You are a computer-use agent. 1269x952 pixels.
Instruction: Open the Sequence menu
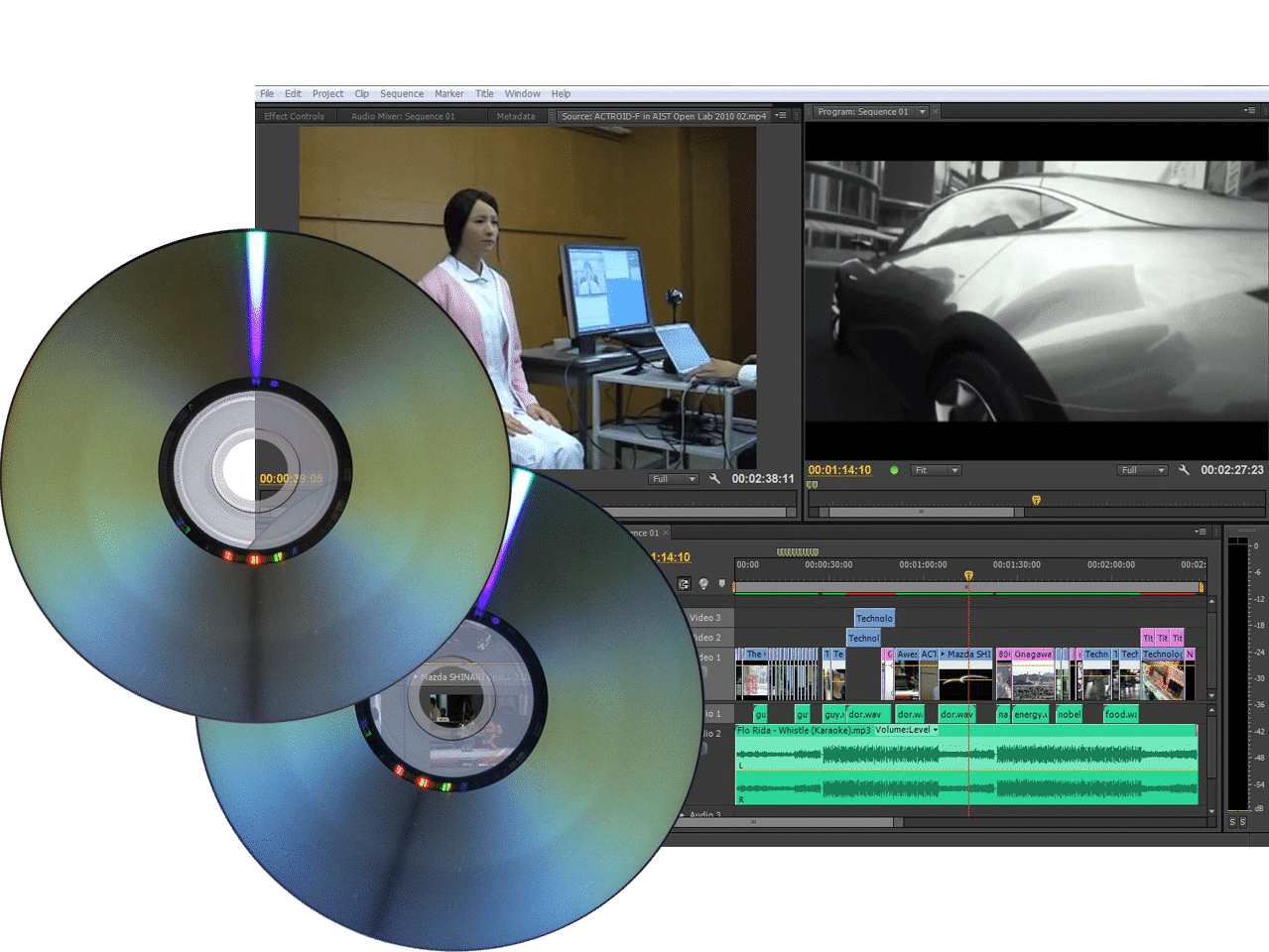click(402, 94)
